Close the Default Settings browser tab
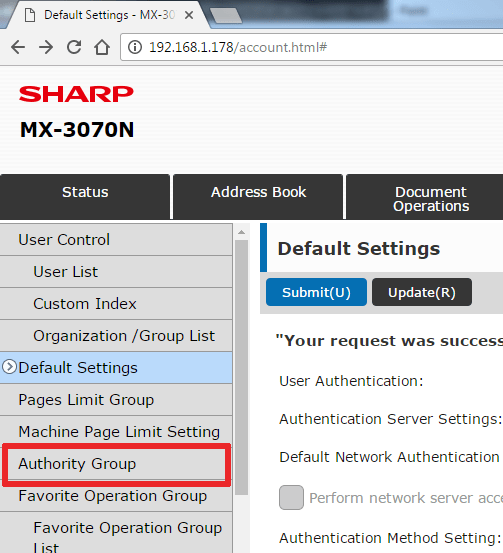 click(189, 15)
